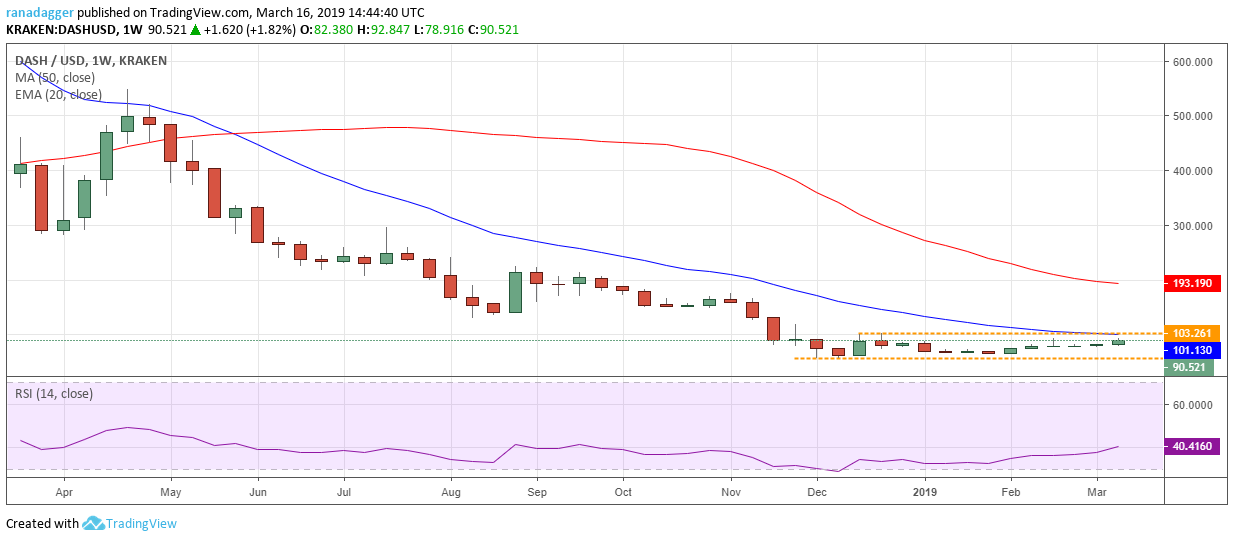The height and width of the screenshot is (541, 1234).
Task: Click the Dec label on time axis
Action: (x=817, y=492)
